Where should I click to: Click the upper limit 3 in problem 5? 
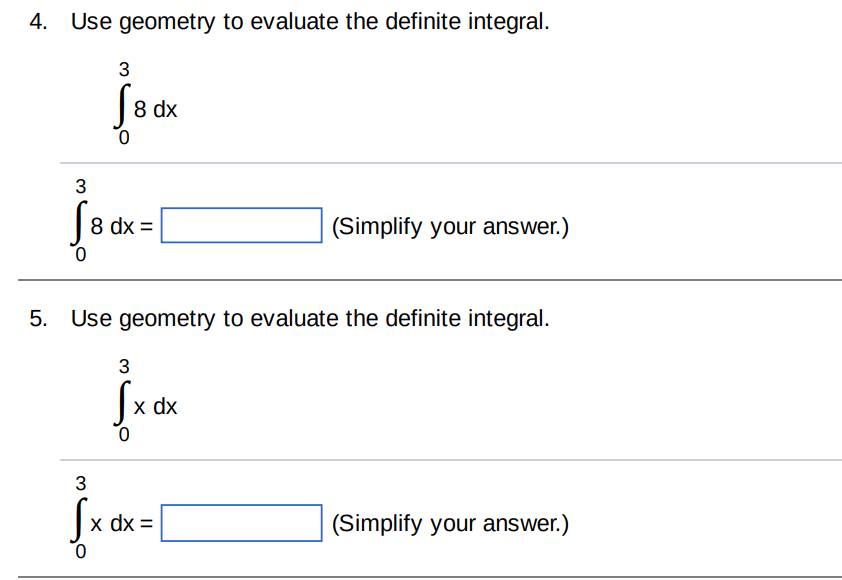[x=124, y=366]
